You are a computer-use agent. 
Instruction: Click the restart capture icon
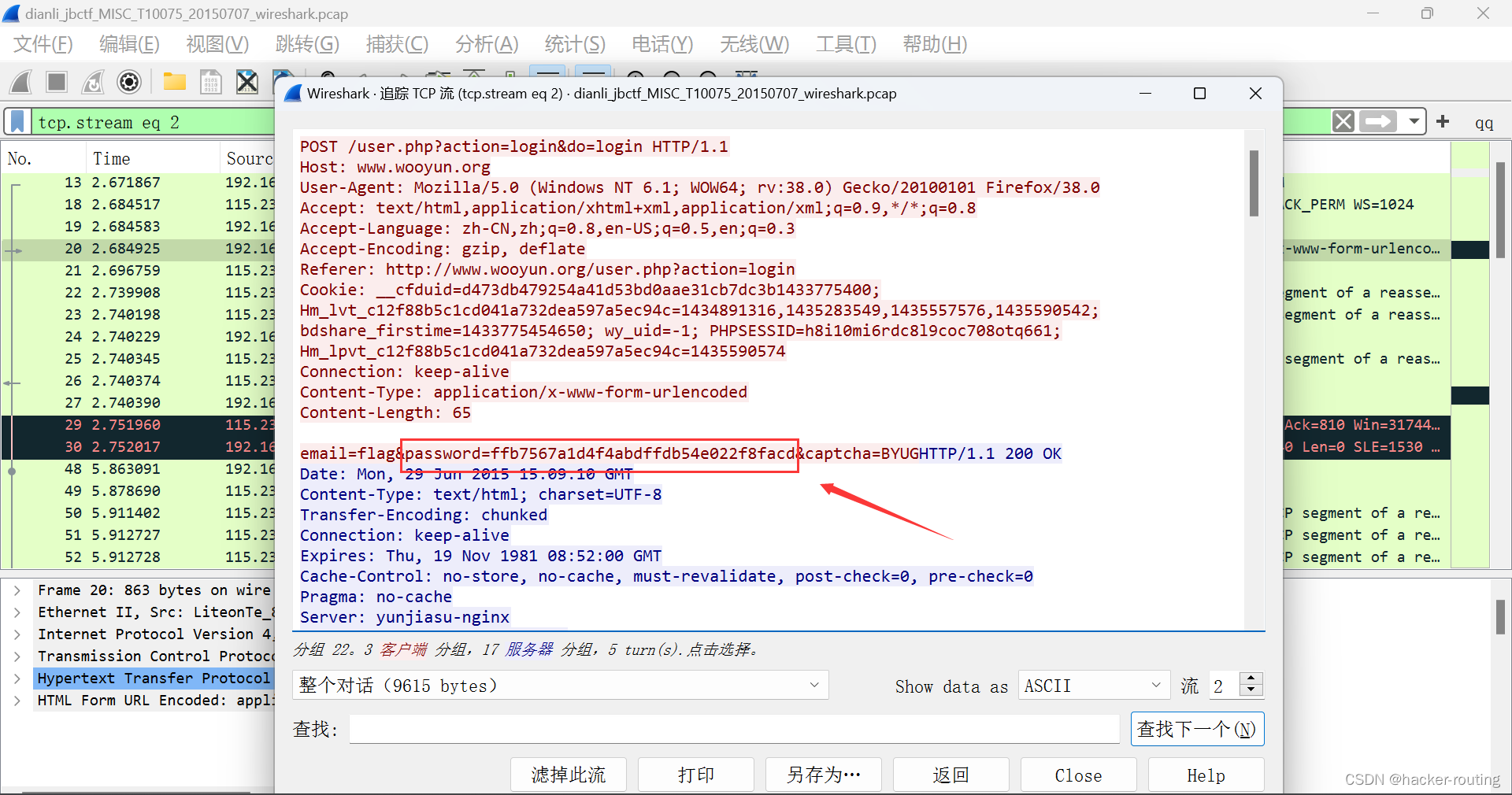tap(93, 82)
